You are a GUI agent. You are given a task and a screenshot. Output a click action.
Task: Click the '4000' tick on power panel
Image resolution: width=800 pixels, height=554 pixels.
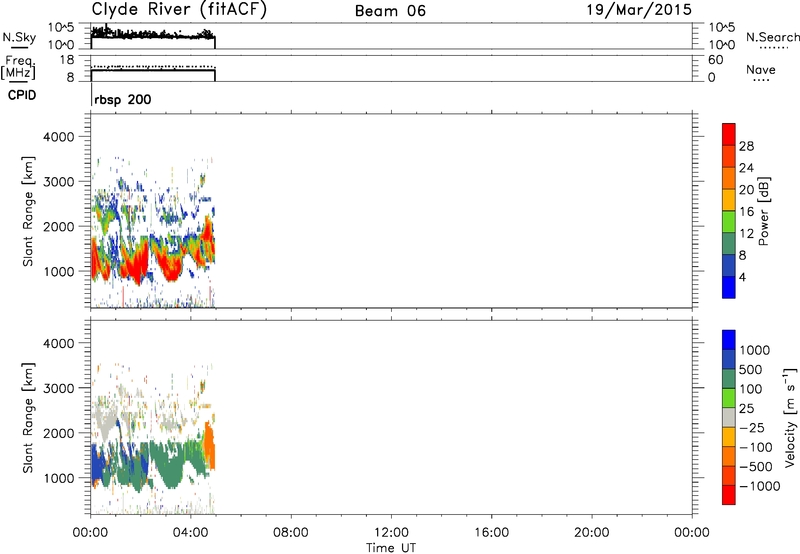point(58,137)
